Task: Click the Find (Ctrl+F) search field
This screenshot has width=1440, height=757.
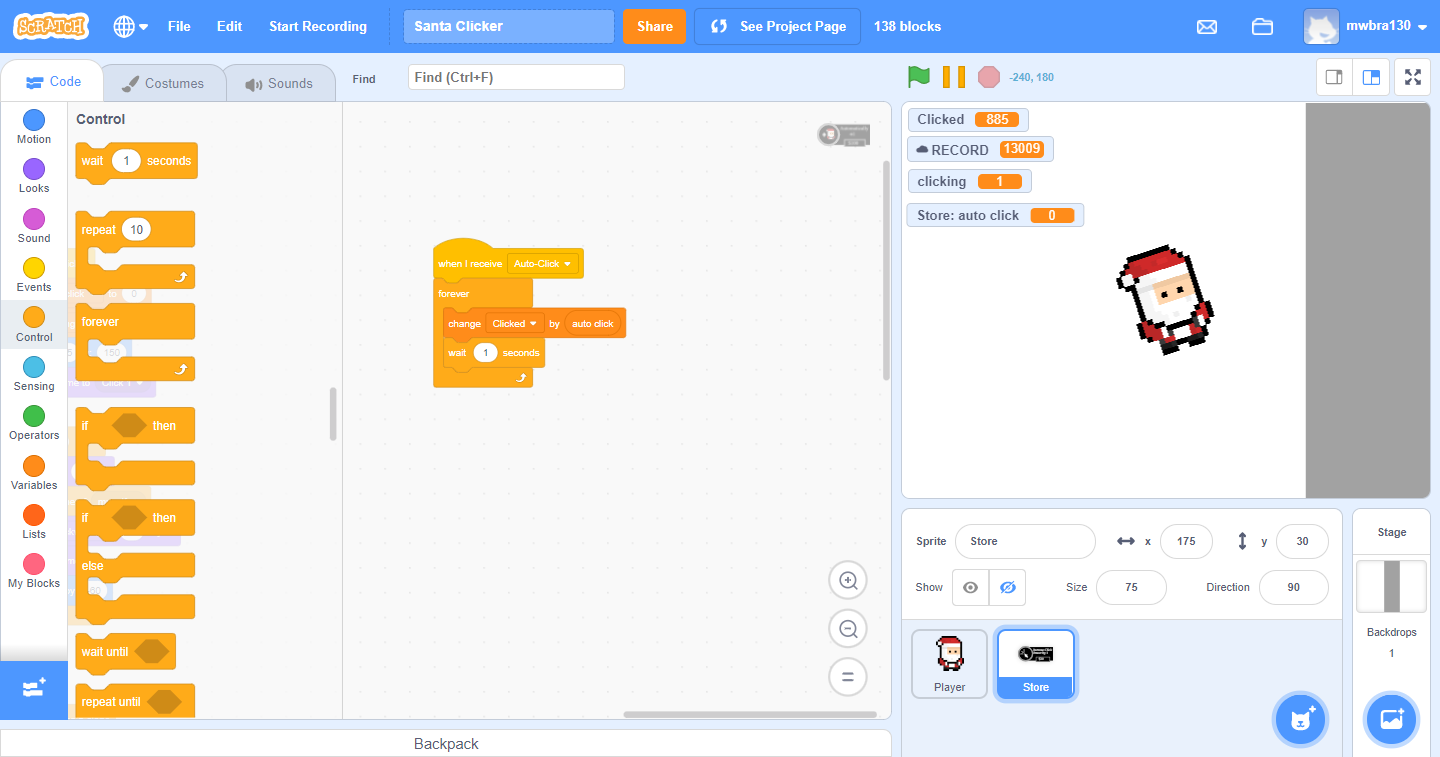Action: tap(516, 77)
